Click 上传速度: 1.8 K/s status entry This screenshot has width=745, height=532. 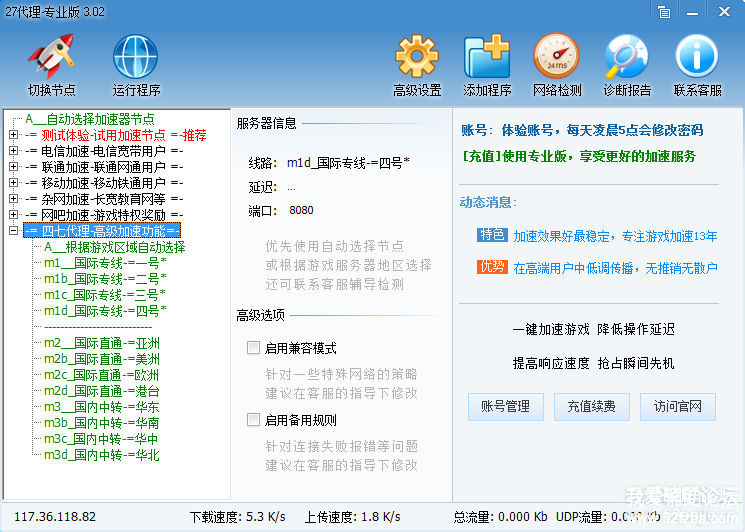(353, 516)
